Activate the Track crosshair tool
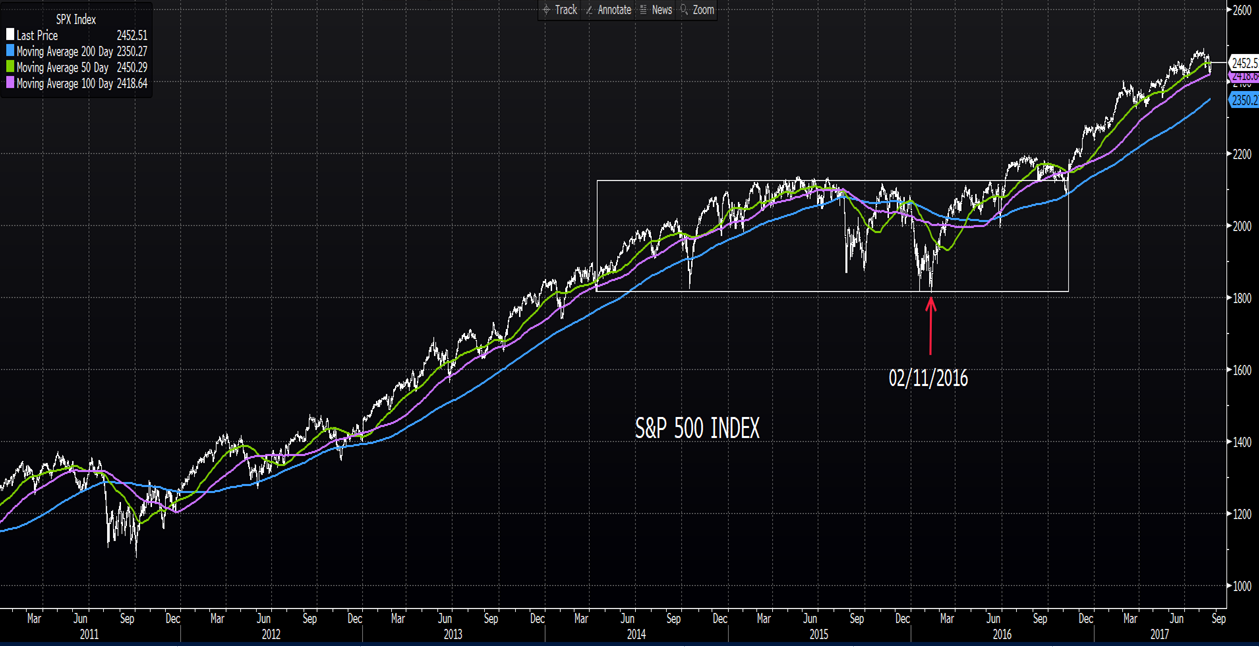Viewport: 1259px width, 647px height. click(x=559, y=10)
